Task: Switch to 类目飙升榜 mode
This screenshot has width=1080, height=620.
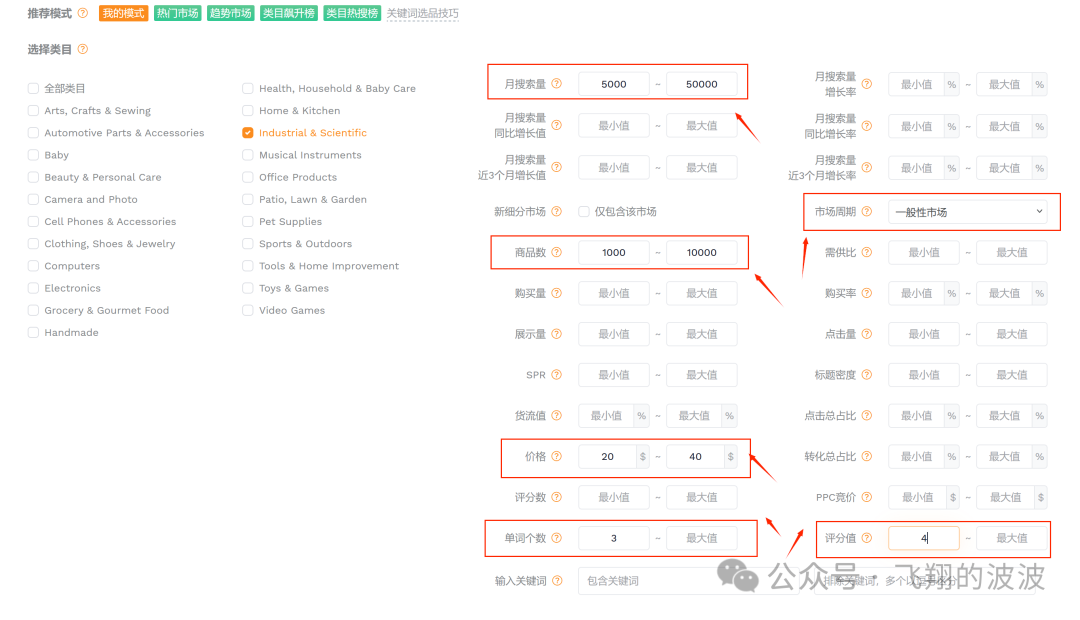Action: pyautogui.click(x=286, y=14)
